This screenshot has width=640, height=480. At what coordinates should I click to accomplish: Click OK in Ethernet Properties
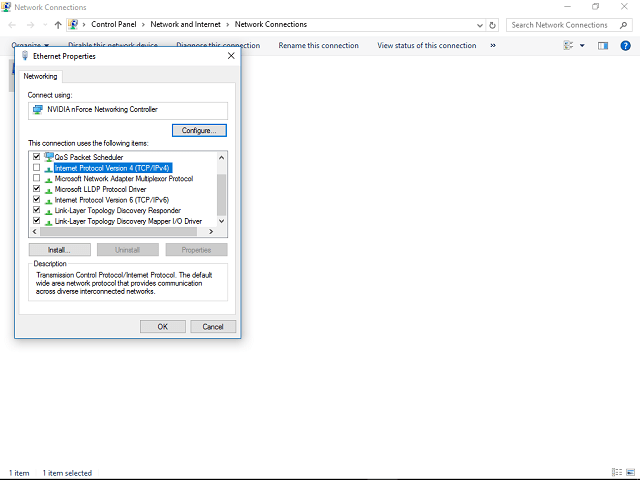coord(162,327)
